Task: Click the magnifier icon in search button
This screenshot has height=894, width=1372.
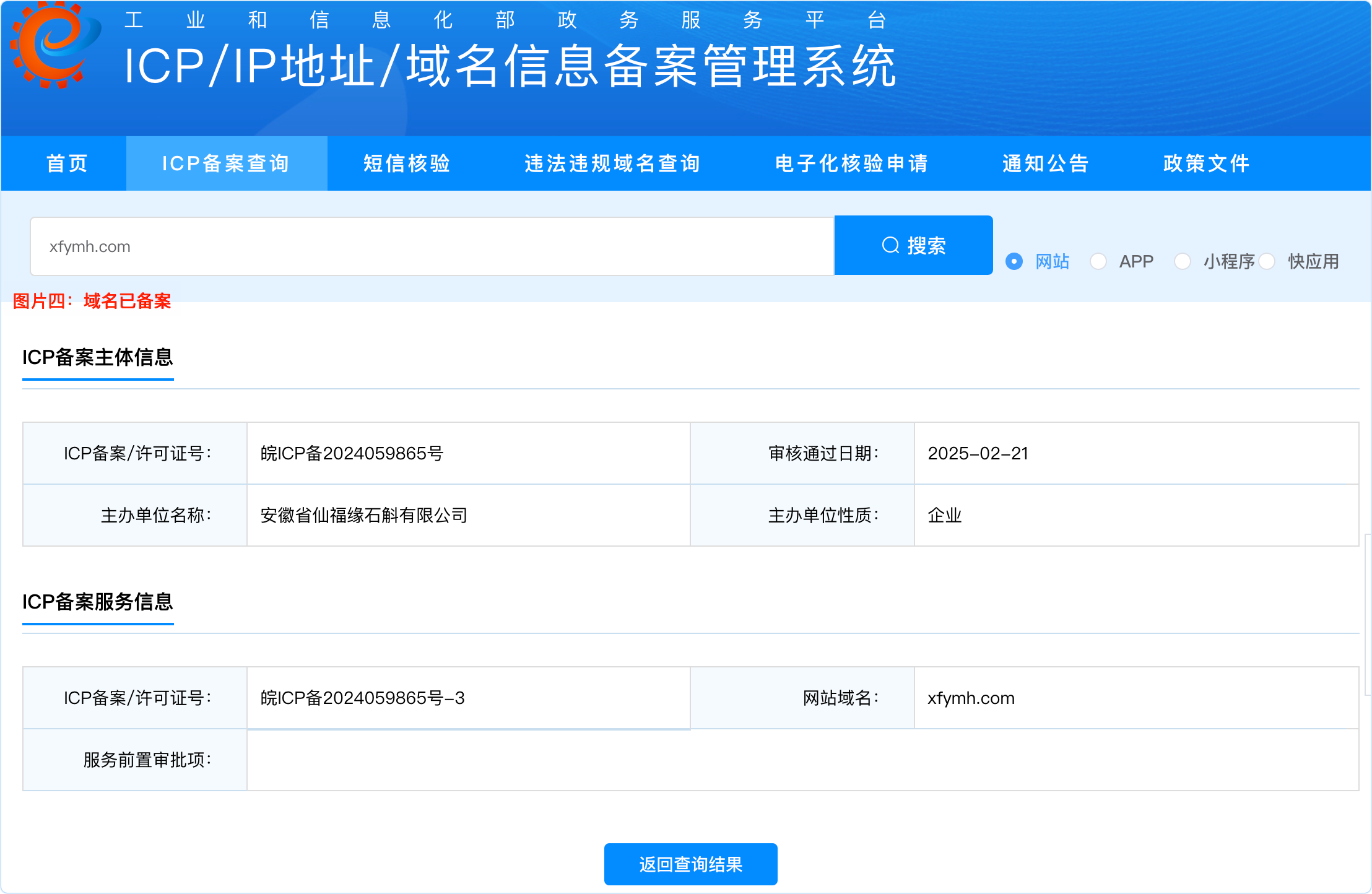Action: (x=890, y=245)
